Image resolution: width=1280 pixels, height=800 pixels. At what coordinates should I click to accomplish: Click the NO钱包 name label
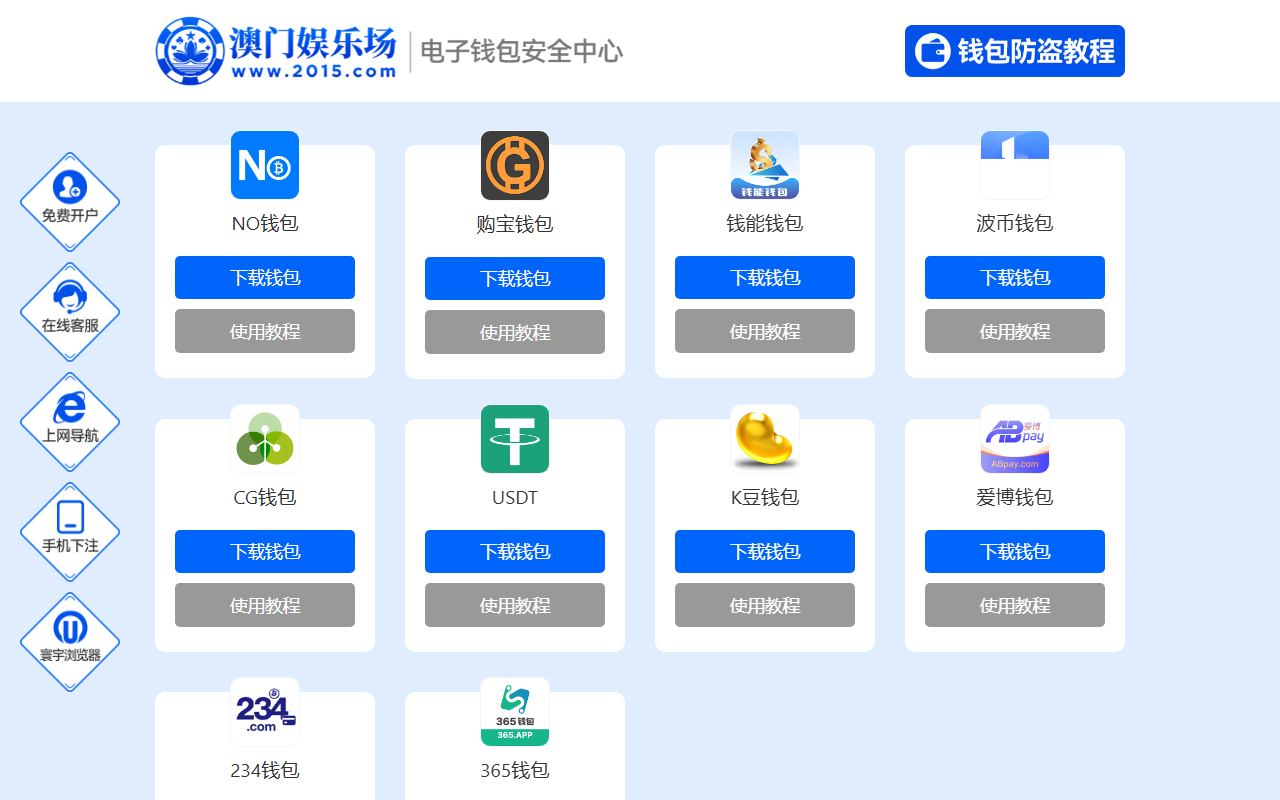[x=265, y=223]
